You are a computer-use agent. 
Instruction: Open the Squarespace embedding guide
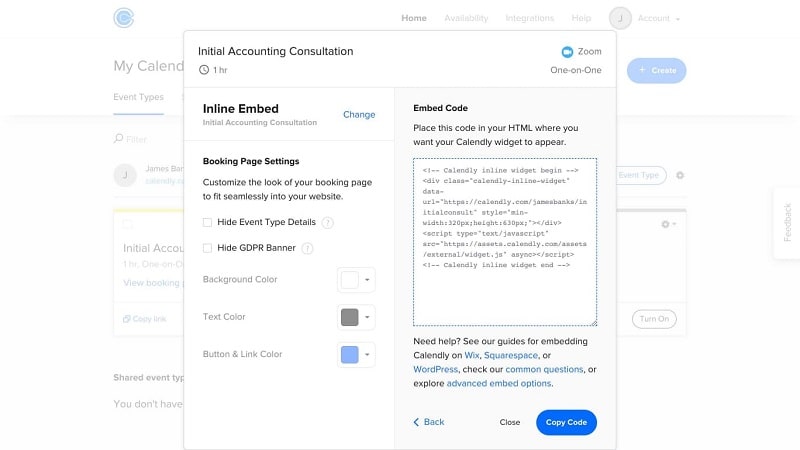511,355
